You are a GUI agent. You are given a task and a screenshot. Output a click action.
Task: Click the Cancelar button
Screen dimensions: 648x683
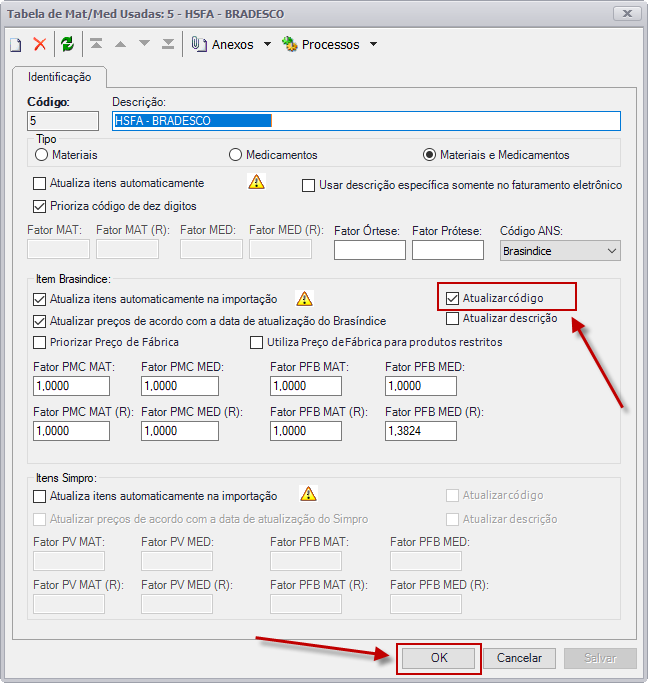click(519, 658)
